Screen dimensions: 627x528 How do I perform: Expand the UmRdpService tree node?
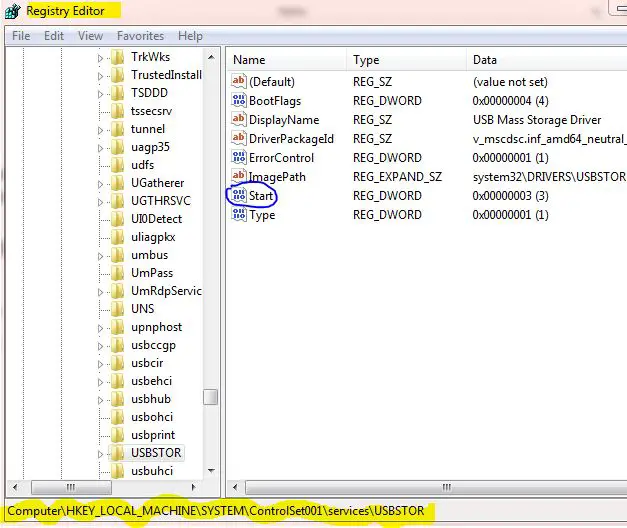(100, 292)
